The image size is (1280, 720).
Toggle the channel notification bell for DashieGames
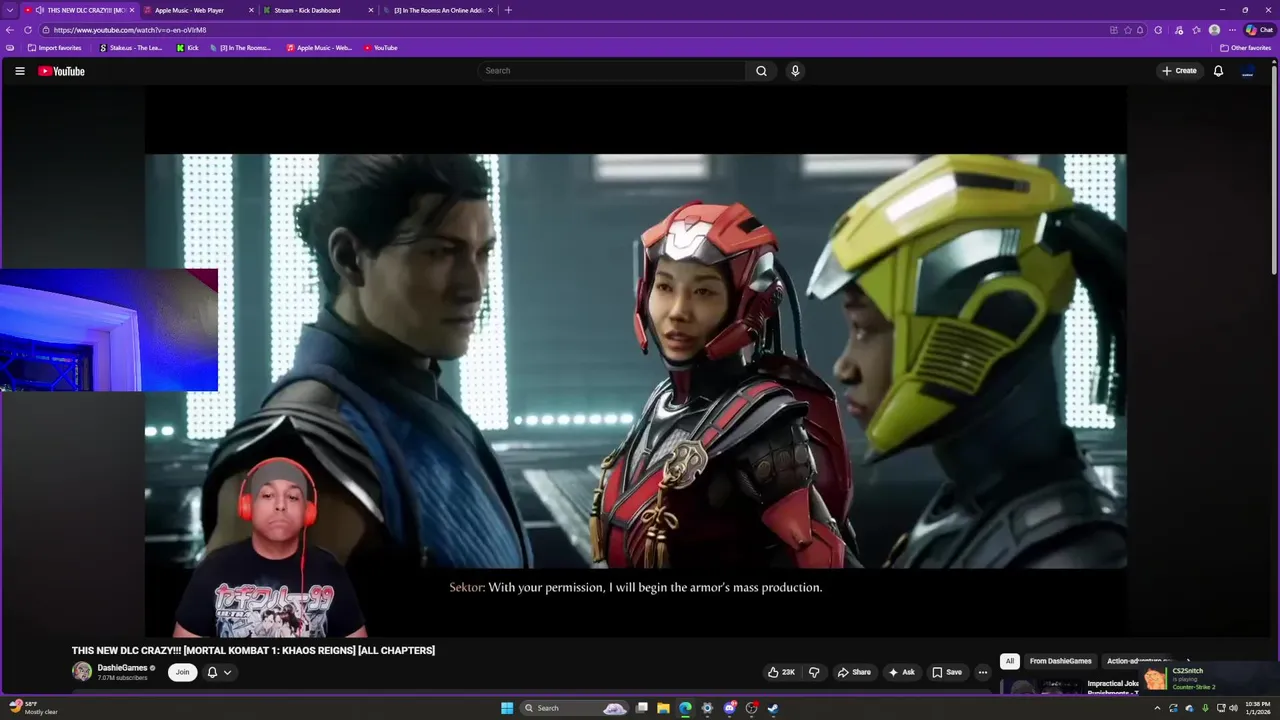(x=212, y=672)
